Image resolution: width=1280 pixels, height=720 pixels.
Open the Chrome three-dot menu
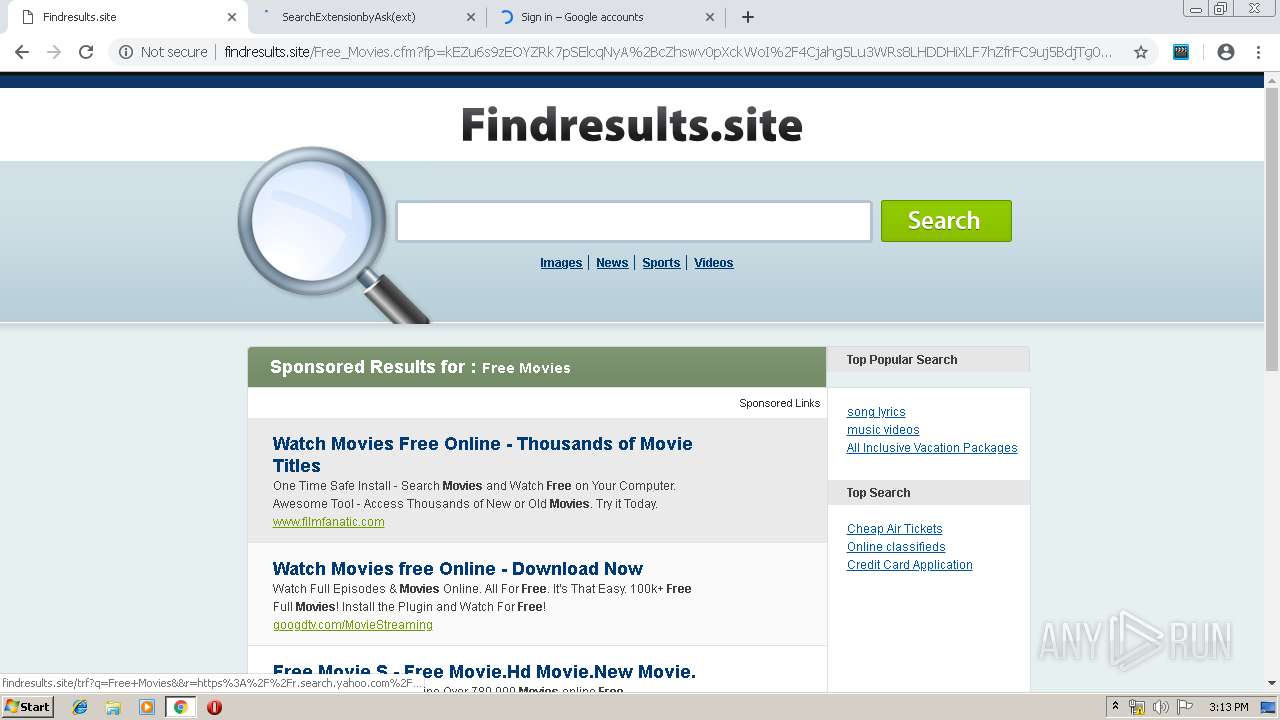1258,52
